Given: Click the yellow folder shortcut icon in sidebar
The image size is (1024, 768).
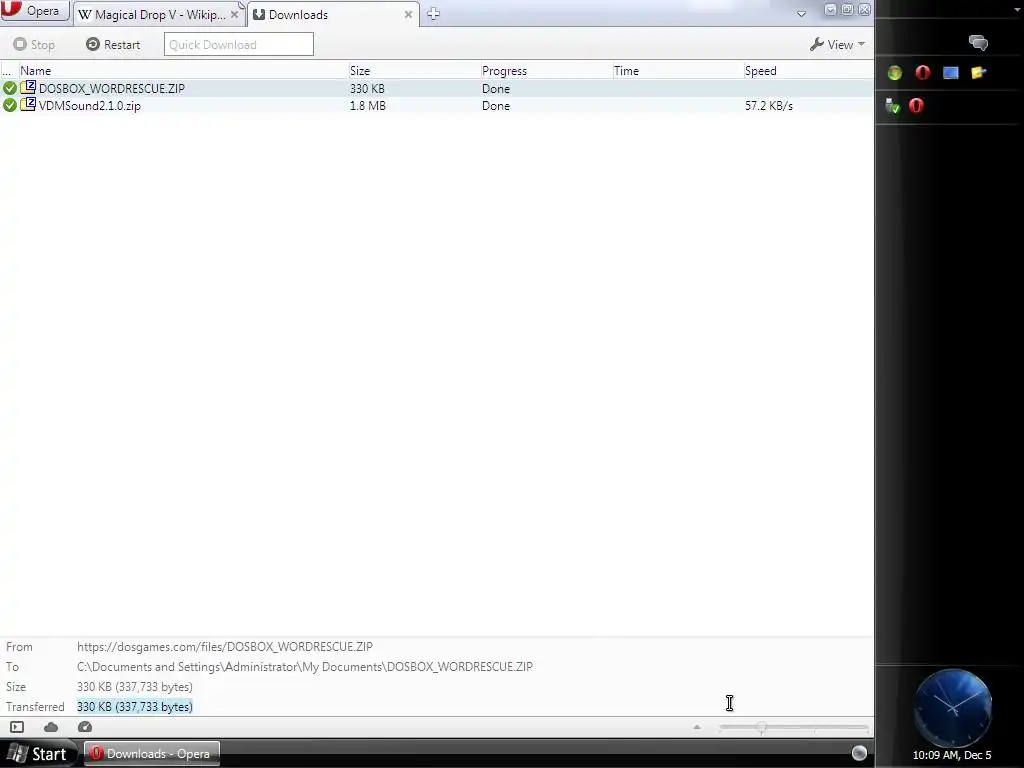Looking at the screenshot, I should click(x=978, y=72).
